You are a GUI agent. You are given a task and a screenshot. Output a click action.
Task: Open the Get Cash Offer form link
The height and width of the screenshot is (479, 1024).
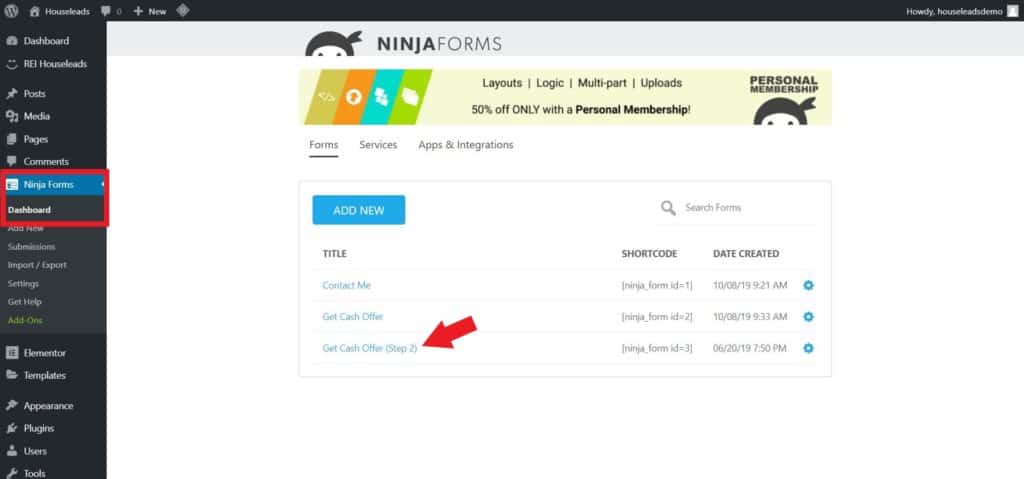coord(353,317)
